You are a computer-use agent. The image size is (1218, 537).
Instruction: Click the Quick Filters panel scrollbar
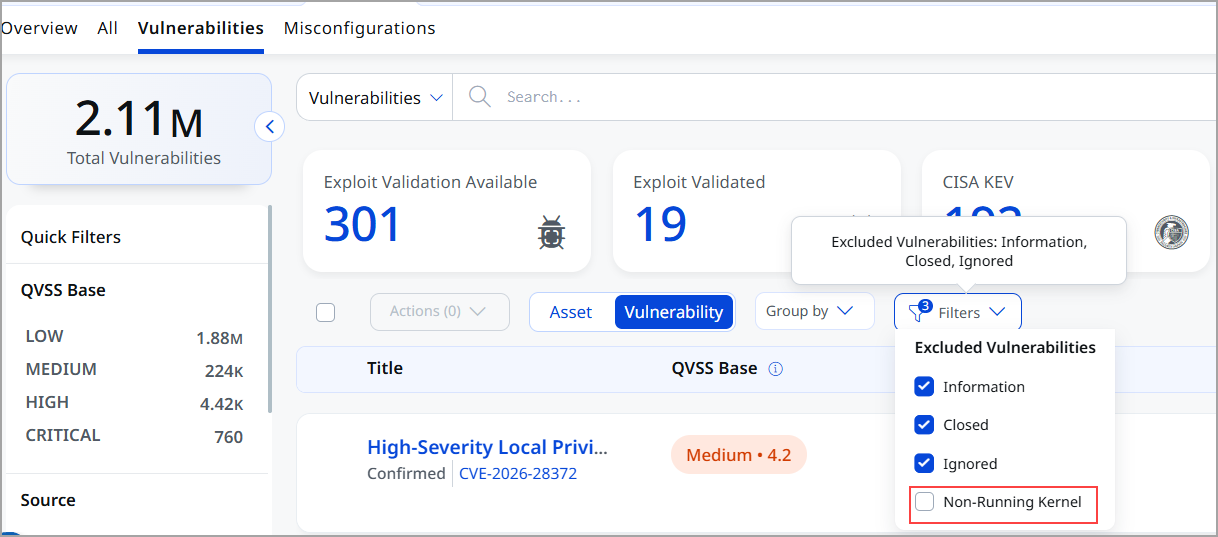click(268, 310)
